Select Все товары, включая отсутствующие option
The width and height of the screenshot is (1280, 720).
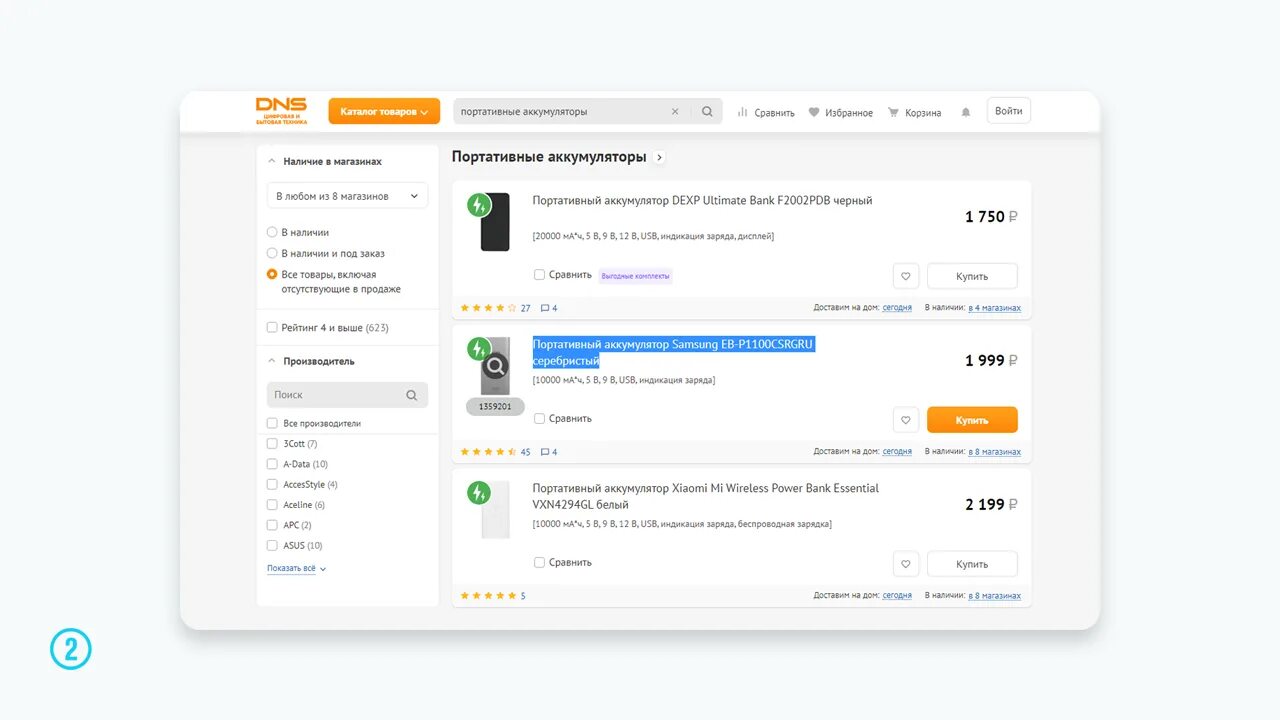[272, 274]
